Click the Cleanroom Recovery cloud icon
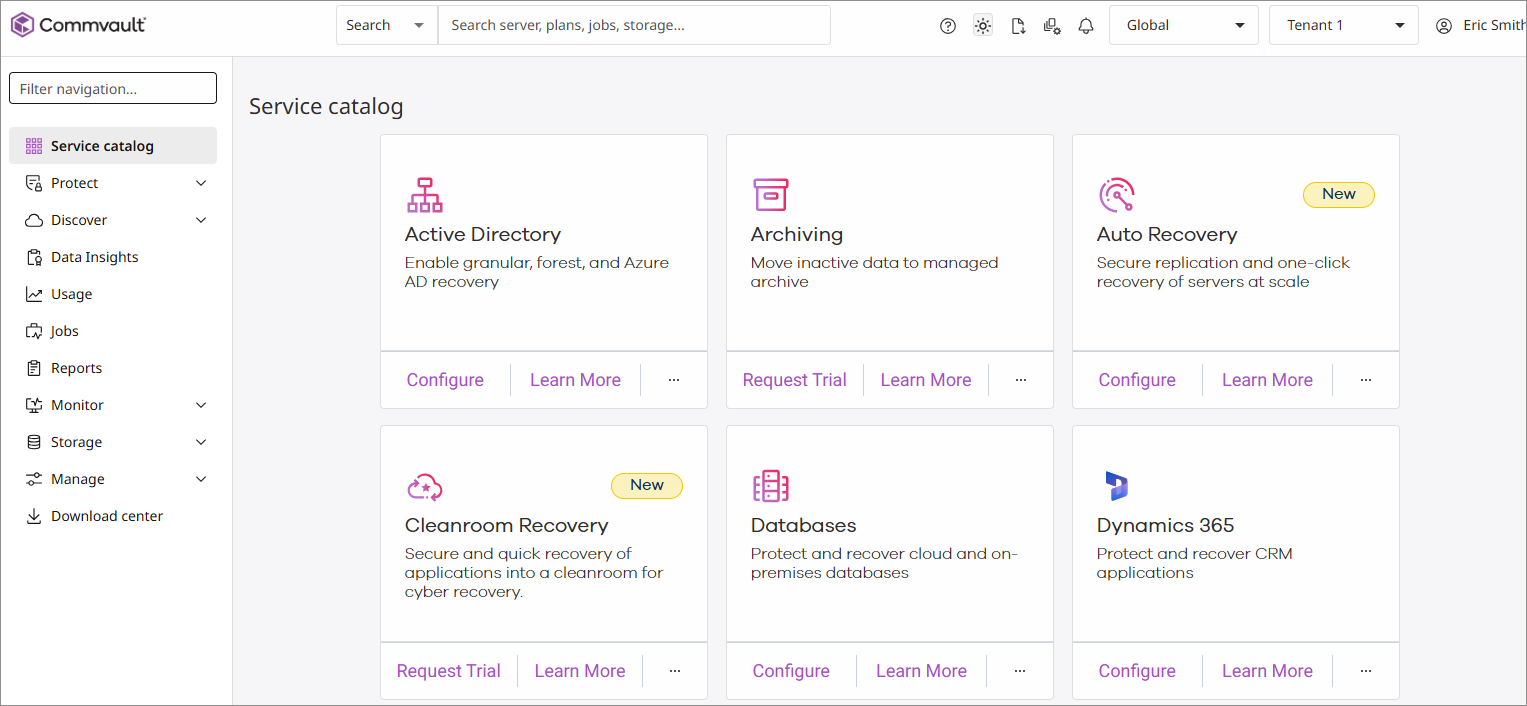Image resolution: width=1527 pixels, height=706 pixels. 425,487
